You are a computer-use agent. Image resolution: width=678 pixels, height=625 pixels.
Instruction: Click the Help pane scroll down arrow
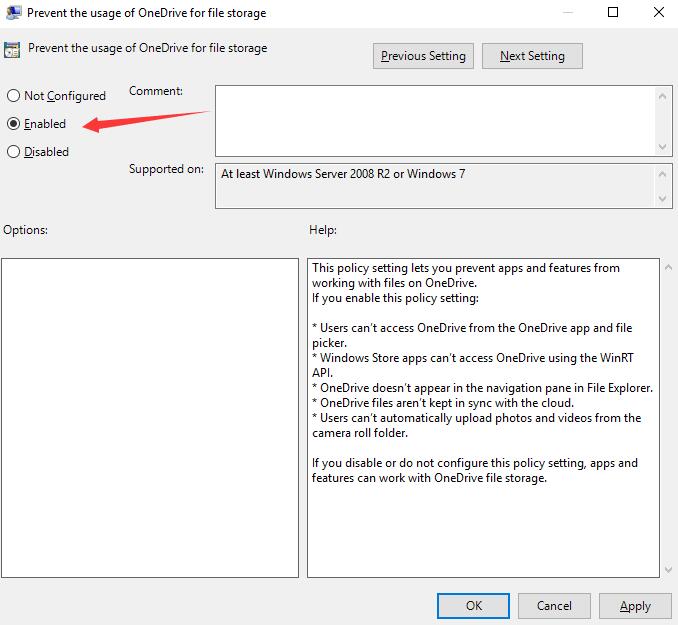(x=668, y=569)
